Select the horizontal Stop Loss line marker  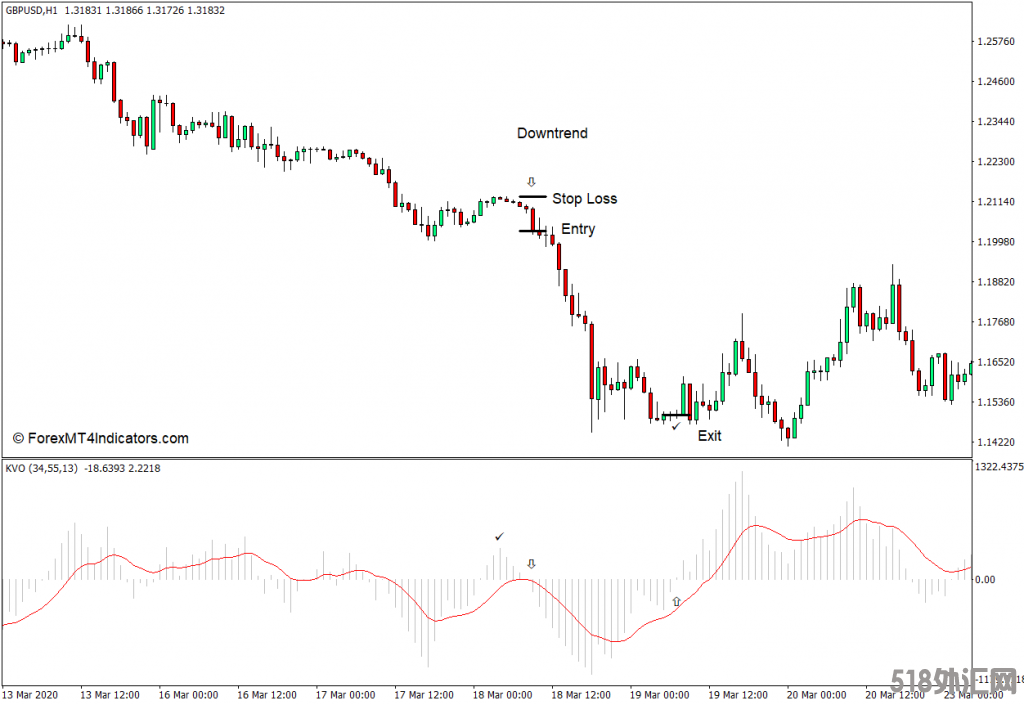coord(532,197)
